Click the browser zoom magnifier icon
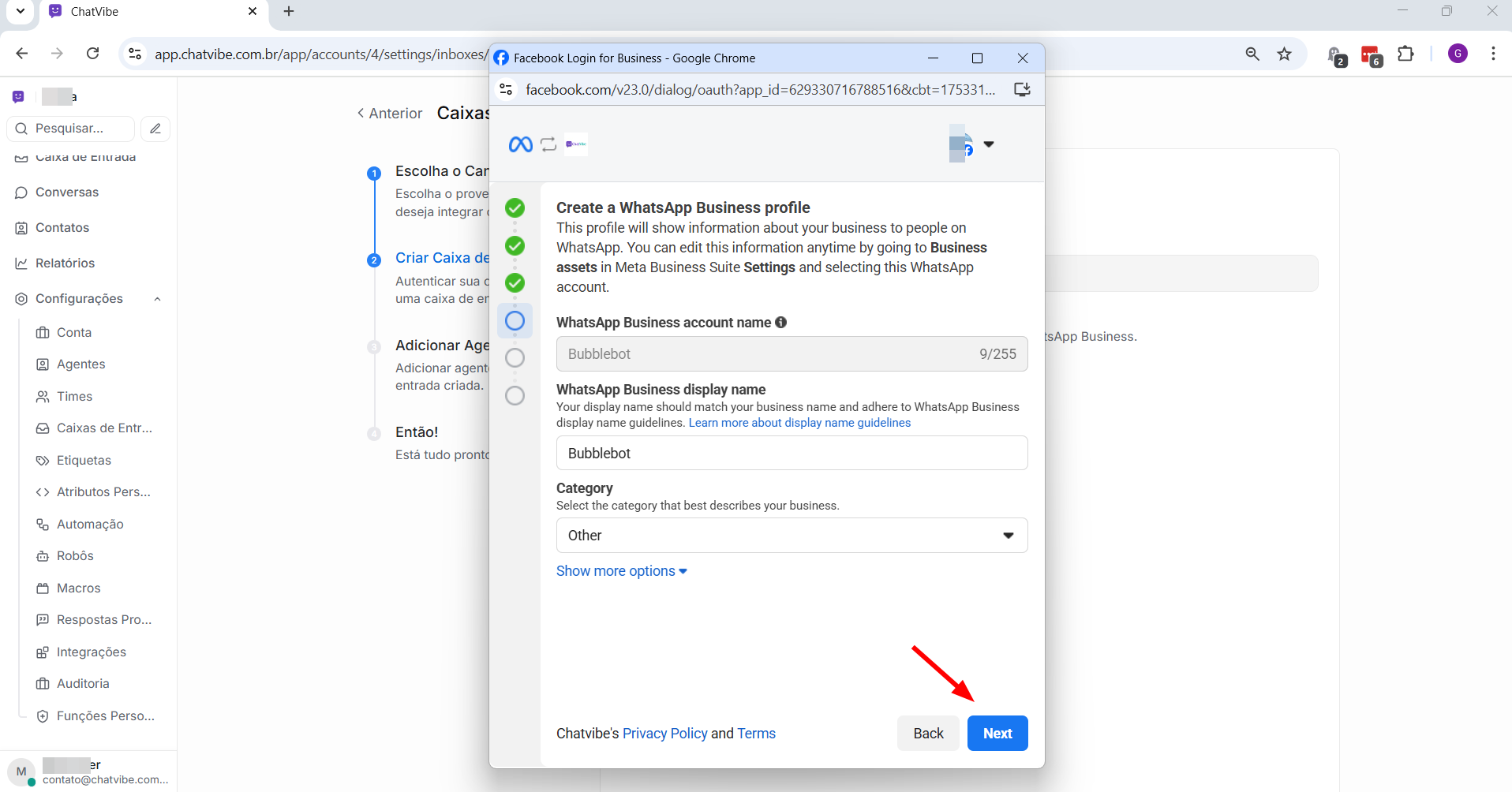Screen dimensions: 1512x792 tap(1252, 54)
